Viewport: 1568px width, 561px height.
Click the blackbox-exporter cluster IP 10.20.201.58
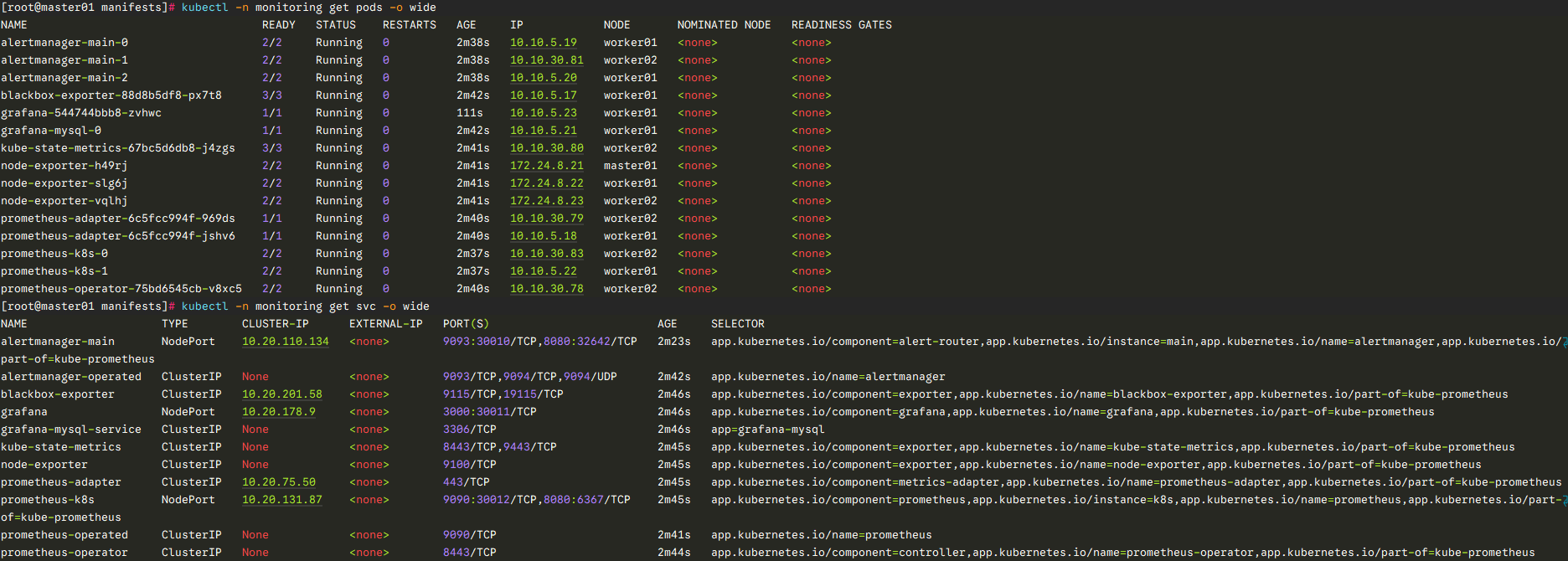click(281, 394)
